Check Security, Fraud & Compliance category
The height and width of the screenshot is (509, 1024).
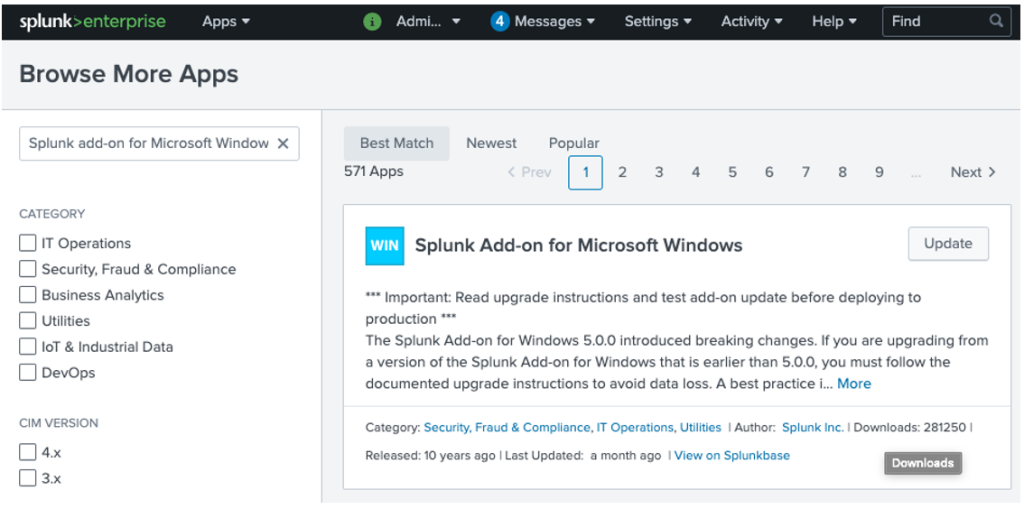[x=27, y=269]
